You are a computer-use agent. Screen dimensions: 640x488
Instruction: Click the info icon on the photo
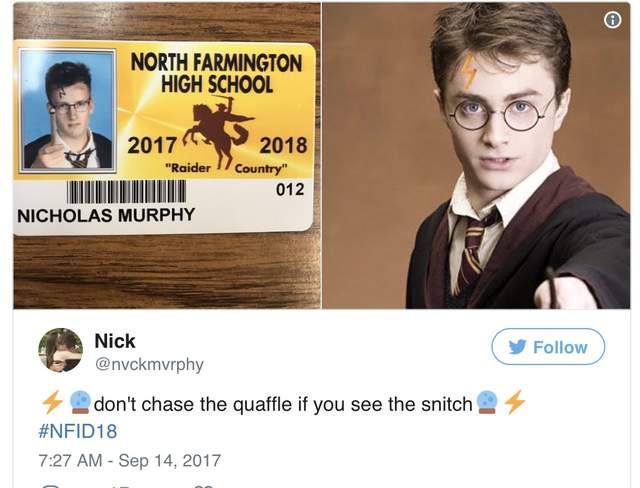tap(612, 20)
